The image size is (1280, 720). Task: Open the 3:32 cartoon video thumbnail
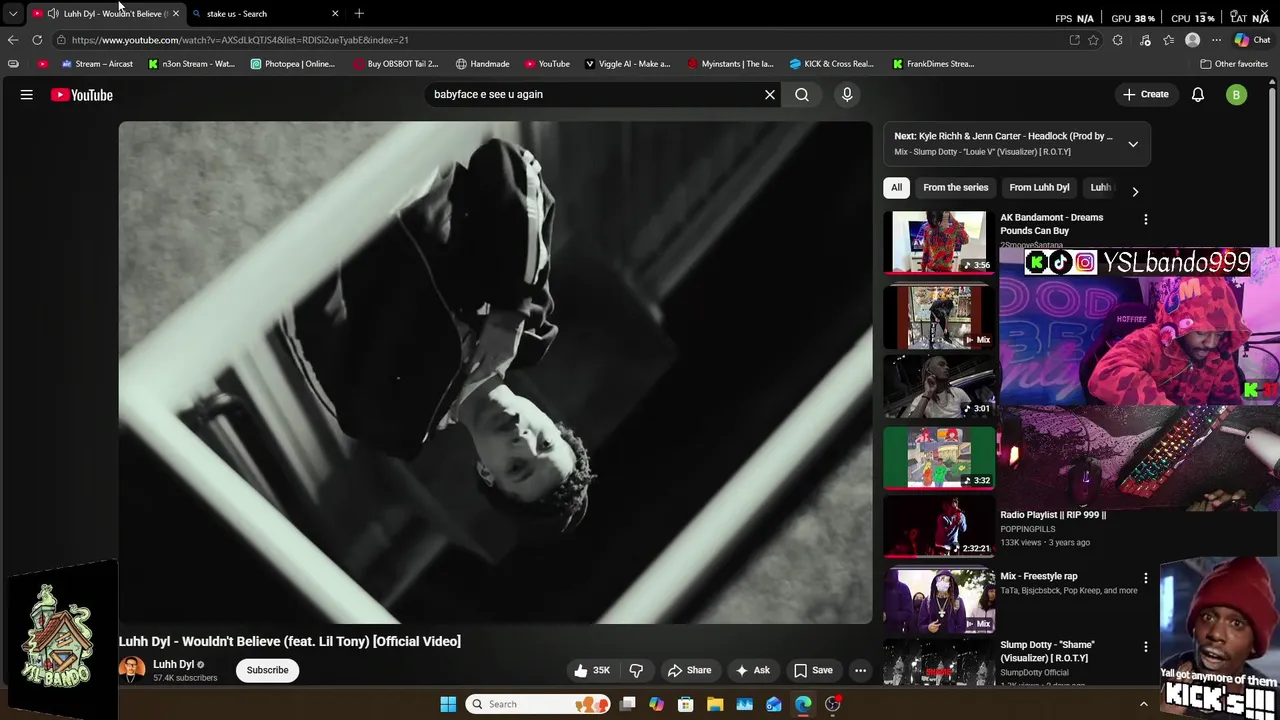point(939,458)
